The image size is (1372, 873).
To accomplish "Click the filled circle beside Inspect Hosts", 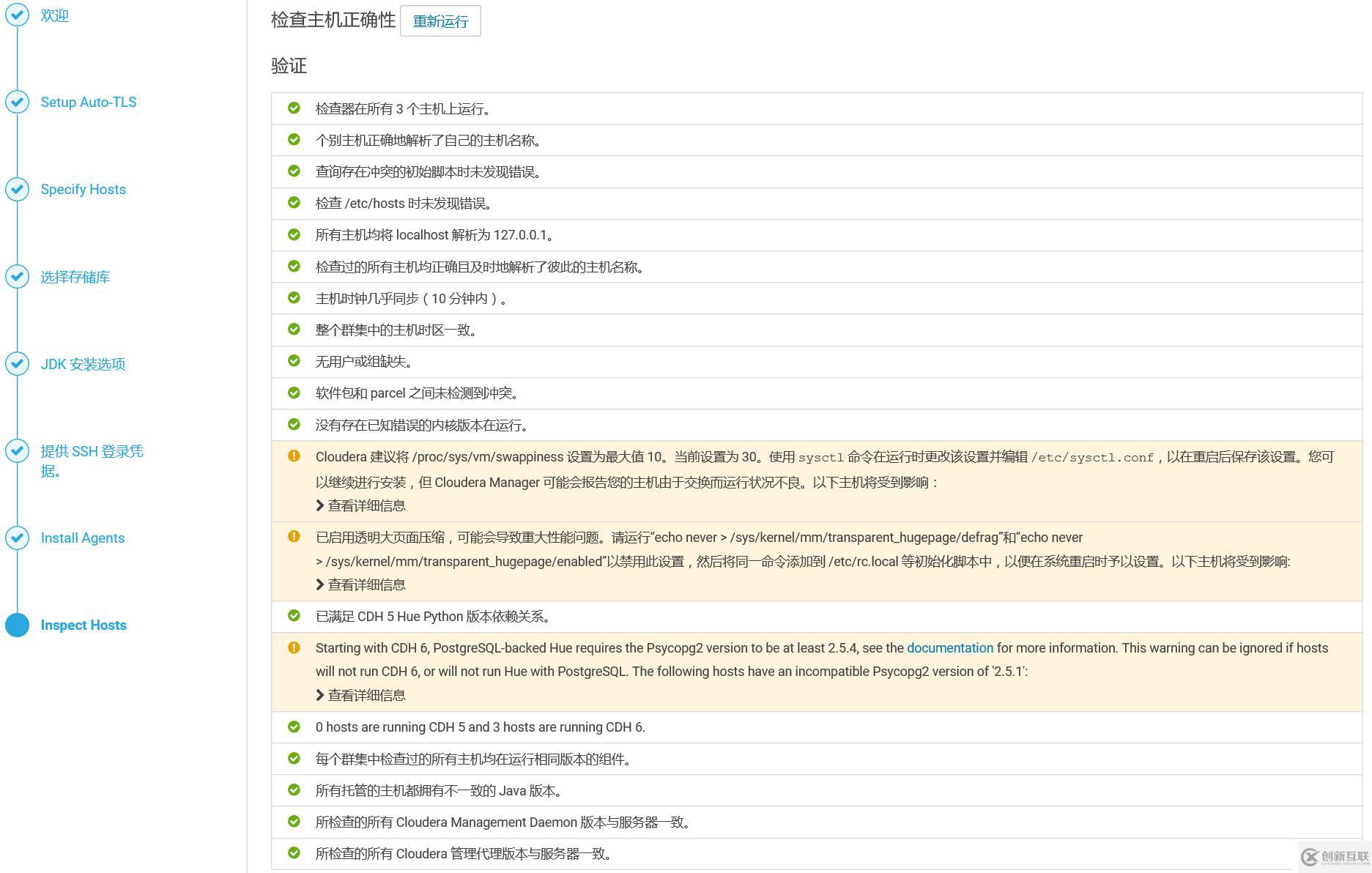I will coord(18,625).
